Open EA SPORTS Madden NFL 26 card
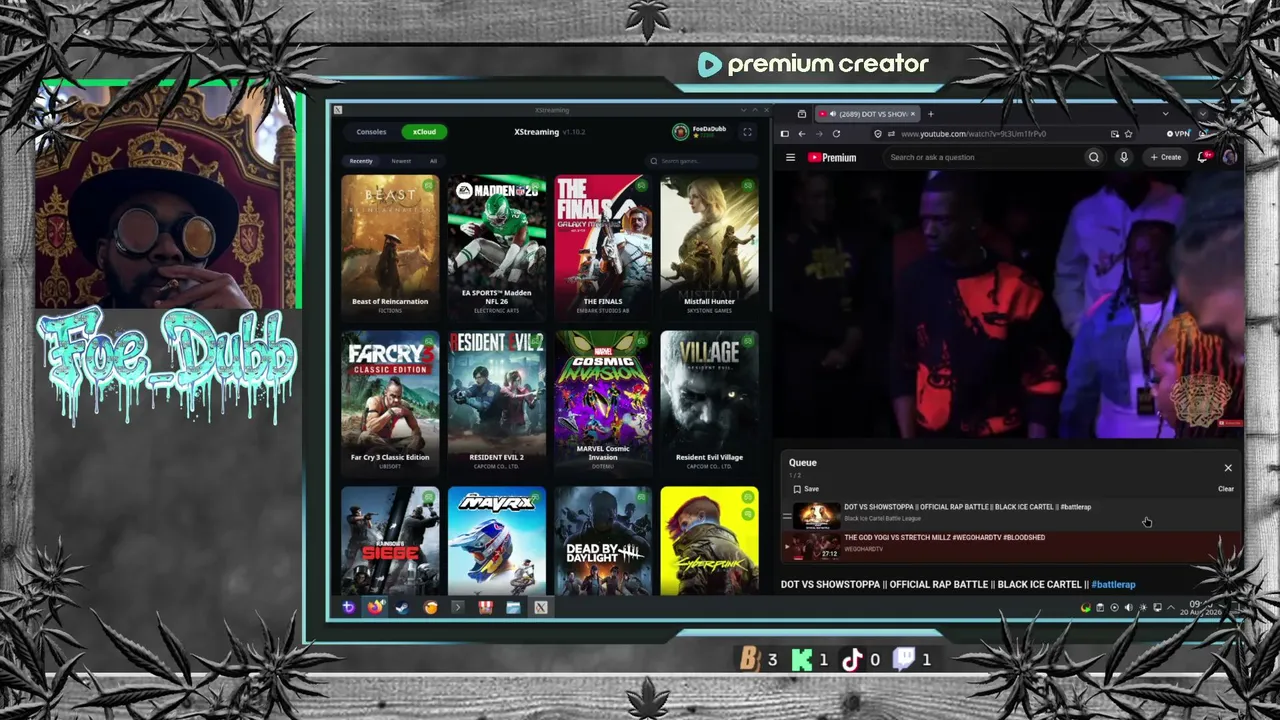 coord(497,247)
